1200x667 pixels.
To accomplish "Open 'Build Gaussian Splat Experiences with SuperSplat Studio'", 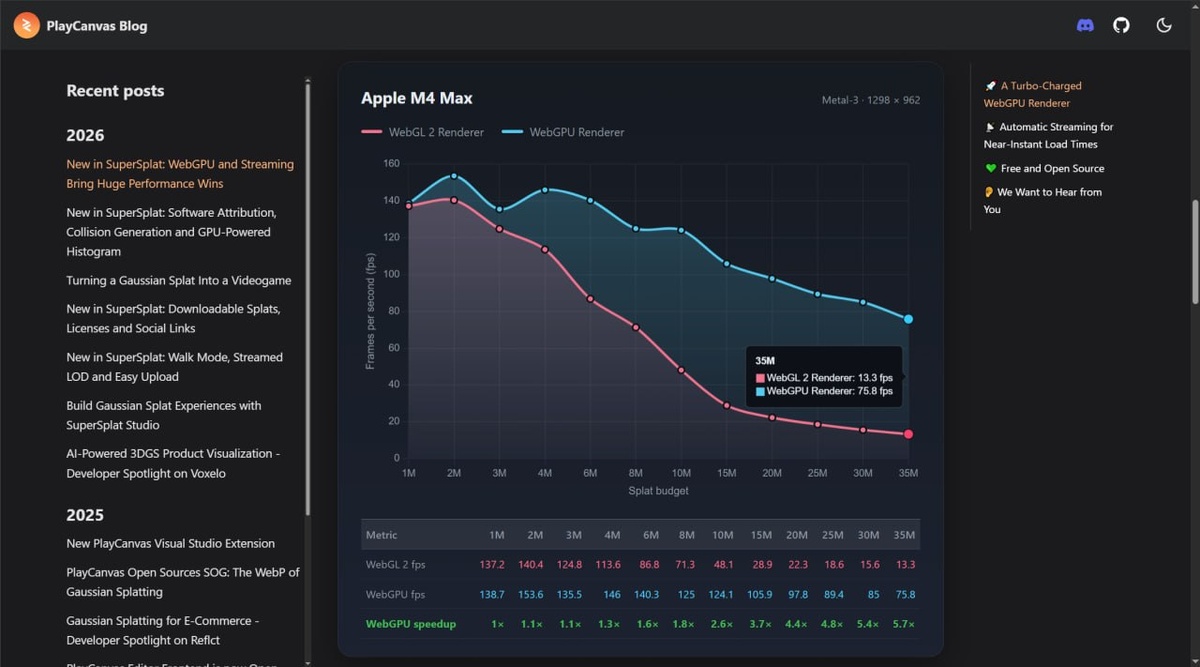I will (164, 415).
